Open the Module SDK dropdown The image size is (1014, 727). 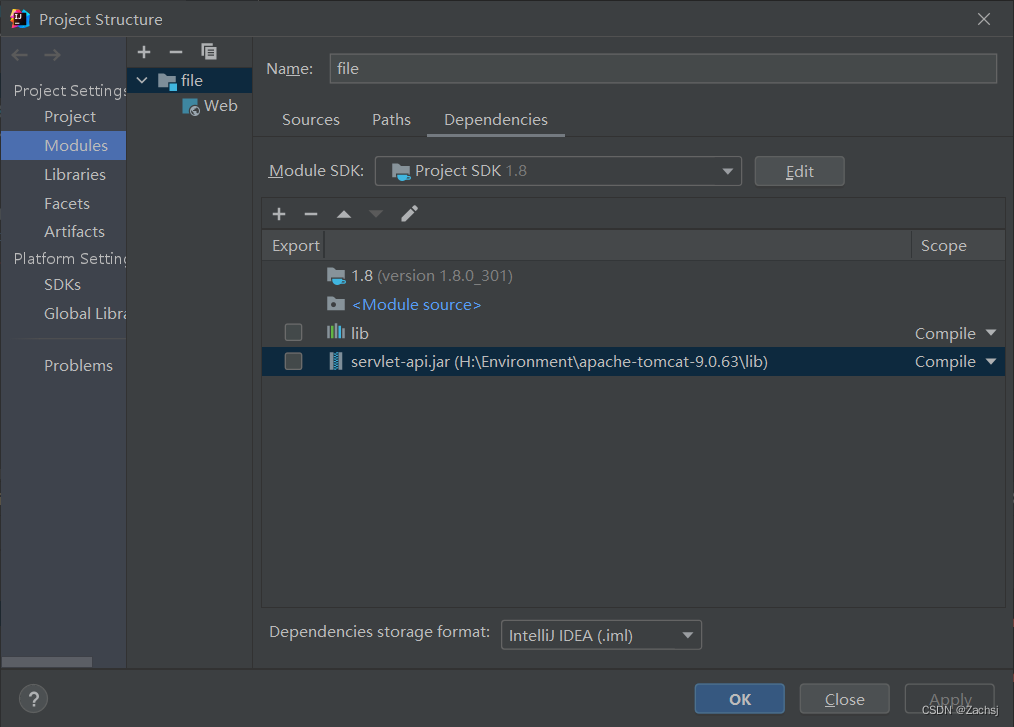point(558,171)
